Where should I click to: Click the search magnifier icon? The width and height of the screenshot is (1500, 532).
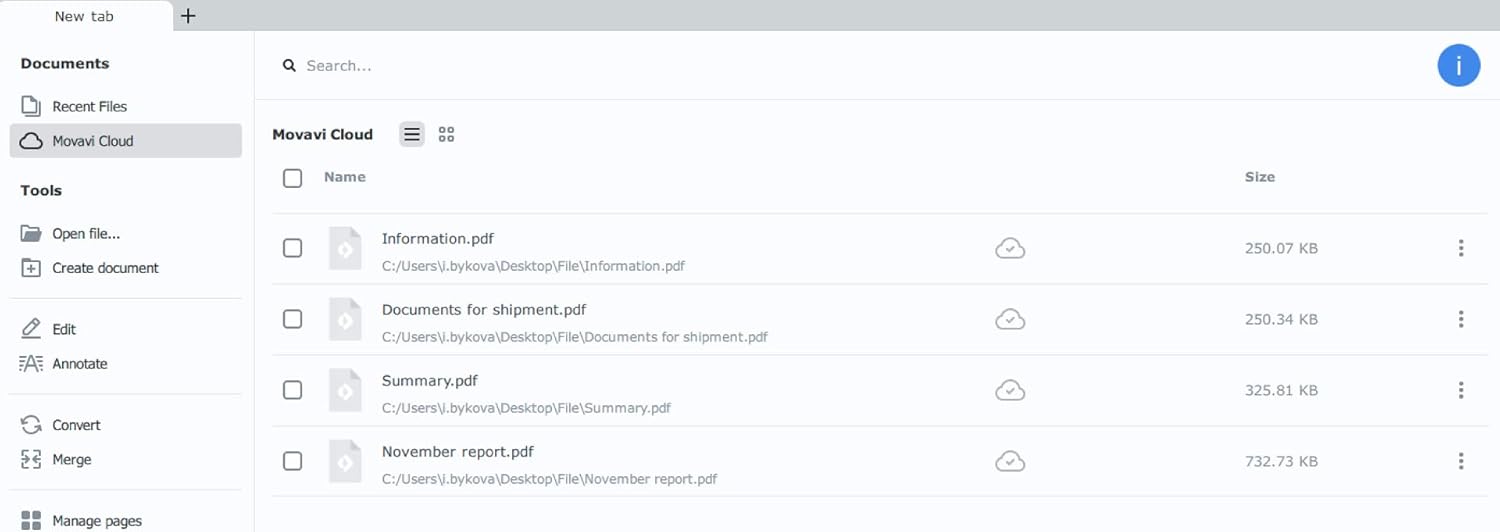[289, 66]
